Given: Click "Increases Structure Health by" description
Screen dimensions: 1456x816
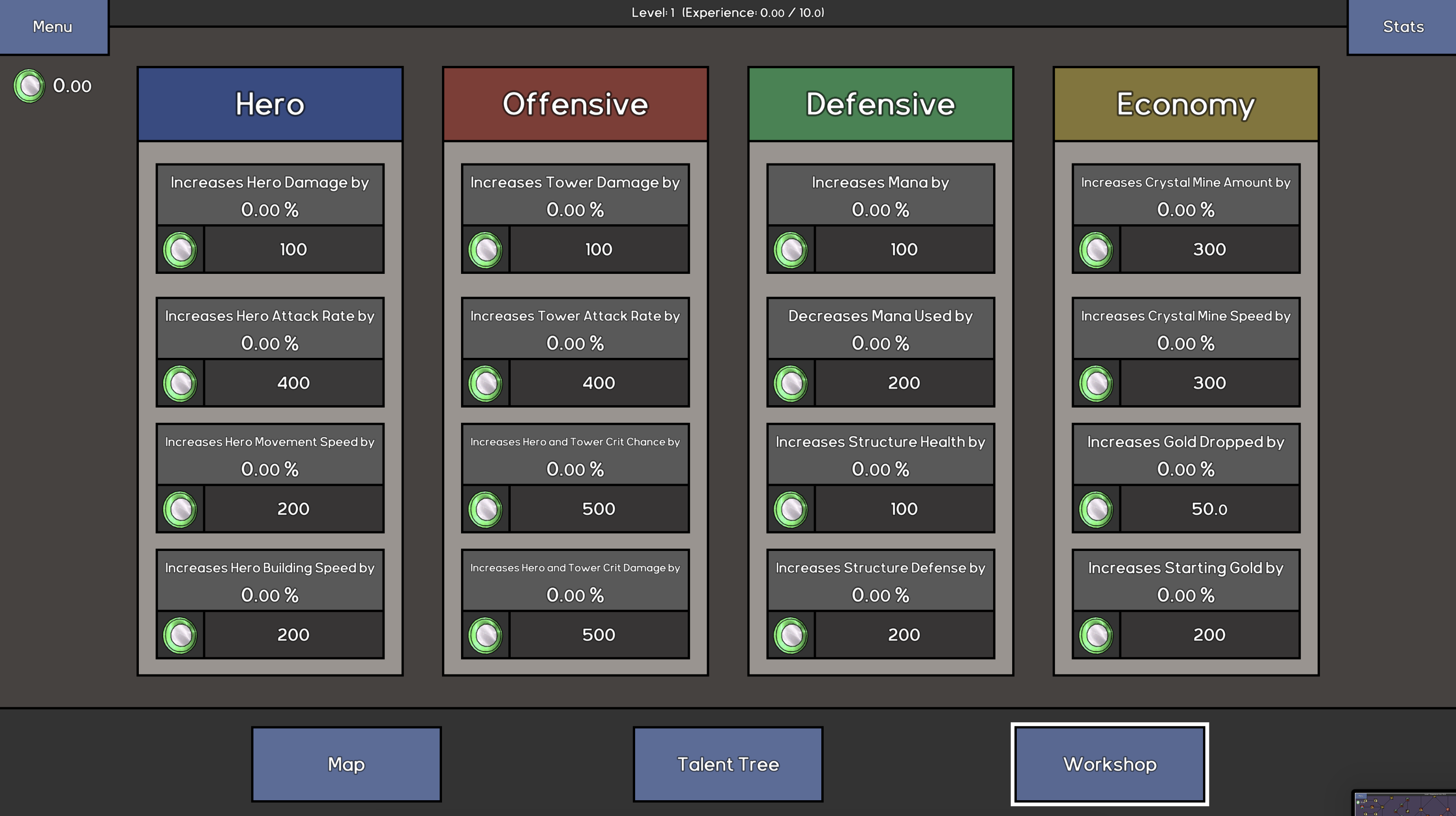Looking at the screenshot, I should pyautogui.click(x=881, y=442).
